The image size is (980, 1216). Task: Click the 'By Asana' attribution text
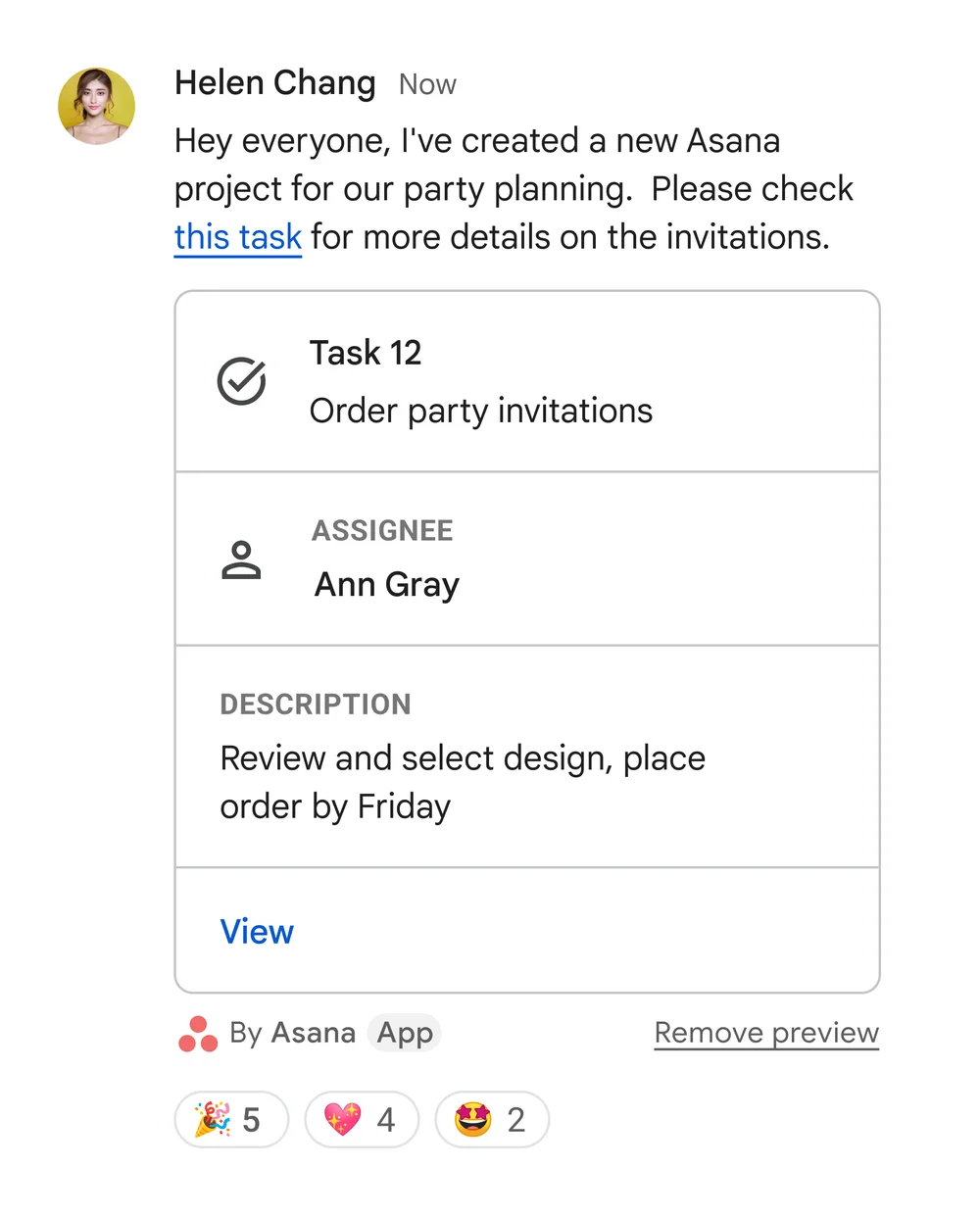pyautogui.click(x=292, y=1033)
